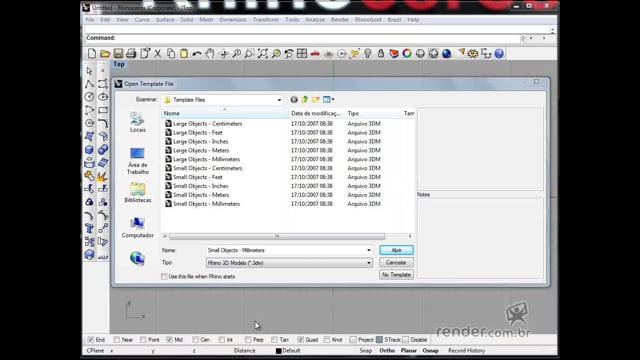640x360 pixels.
Task: Open Layers with the red layered icon
Action: pos(394,53)
